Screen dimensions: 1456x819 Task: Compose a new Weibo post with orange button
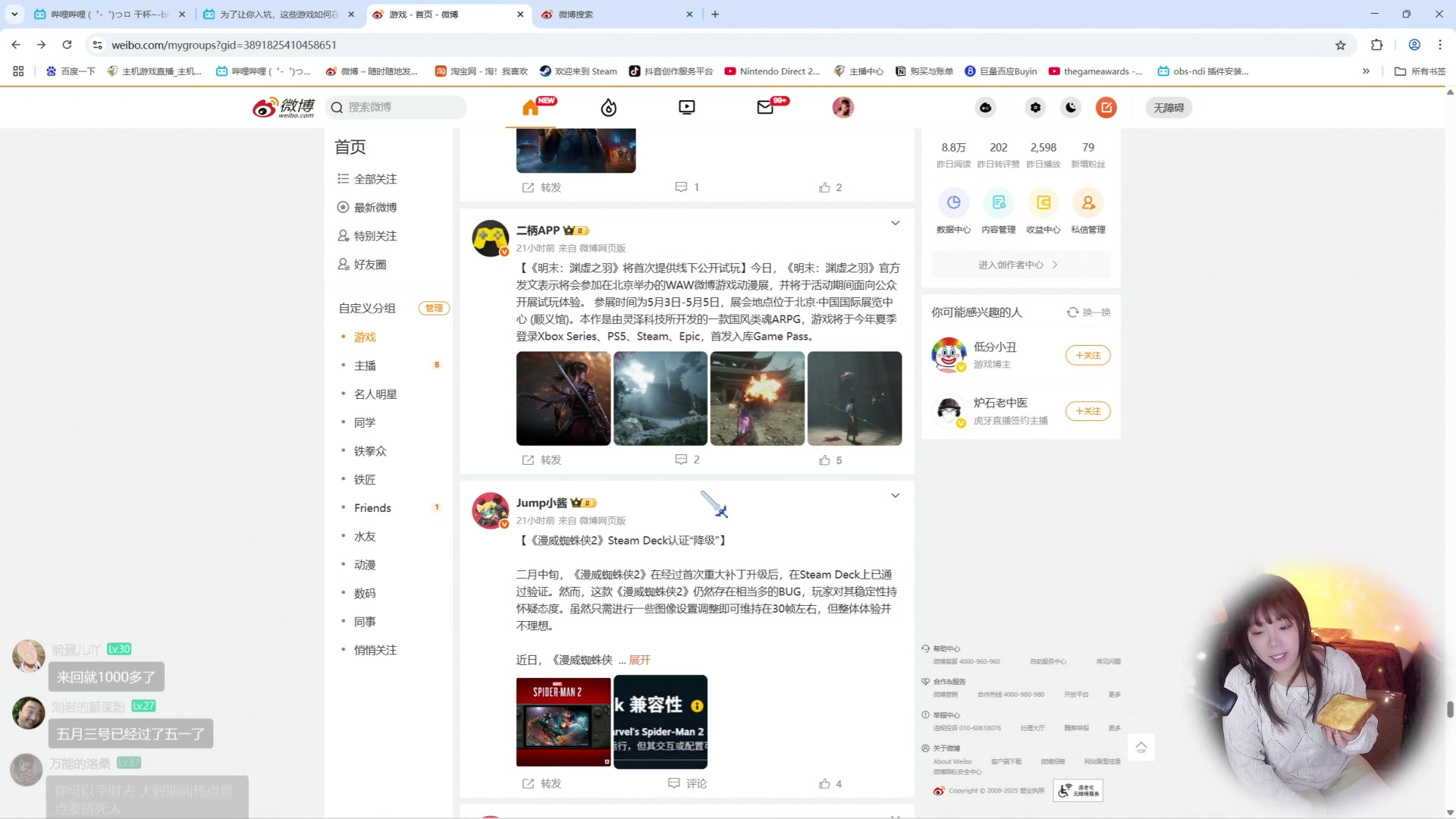[1106, 108]
